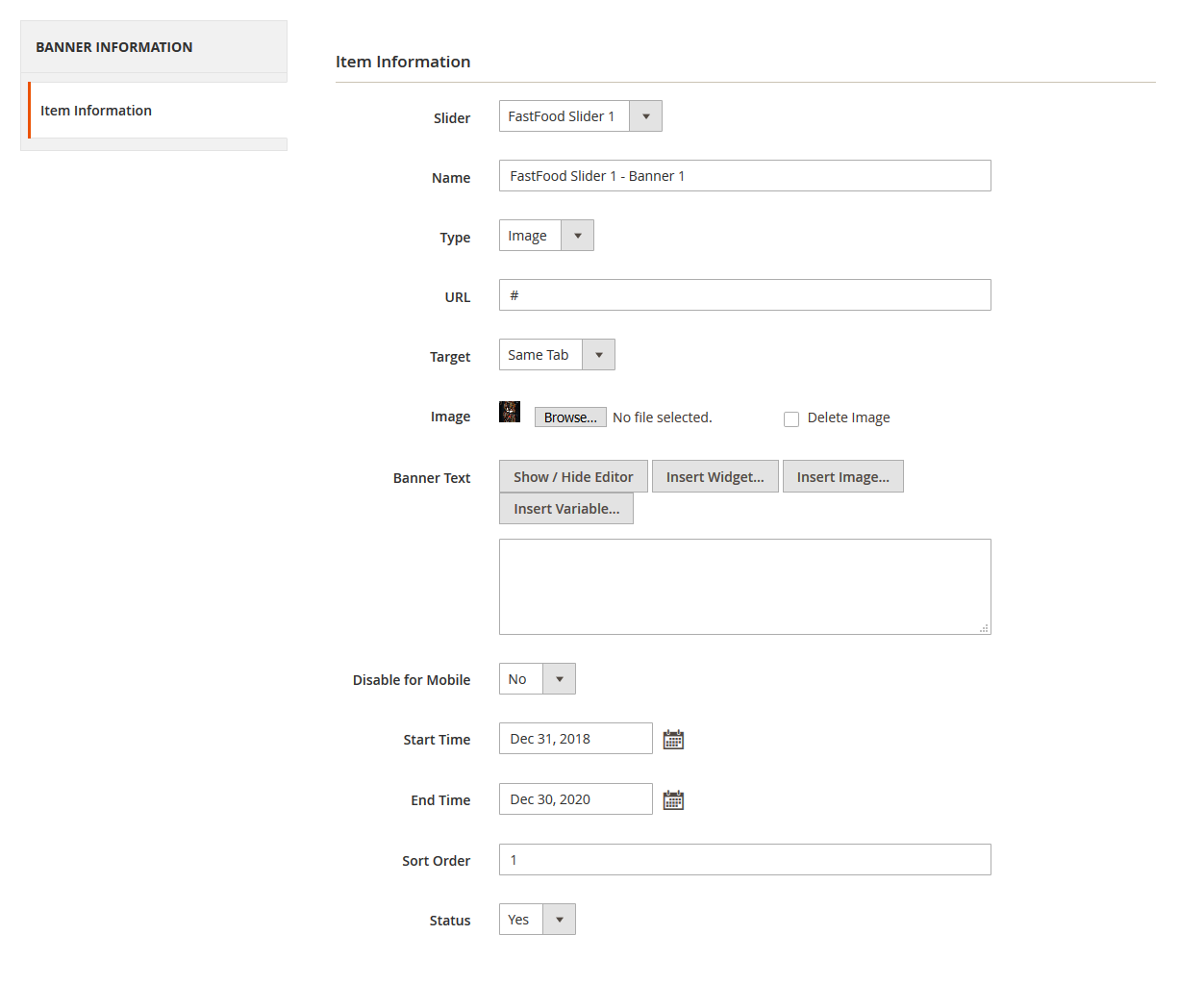Click the Insert Widget button
The height and width of the screenshot is (986, 1204).
pyautogui.click(x=715, y=477)
